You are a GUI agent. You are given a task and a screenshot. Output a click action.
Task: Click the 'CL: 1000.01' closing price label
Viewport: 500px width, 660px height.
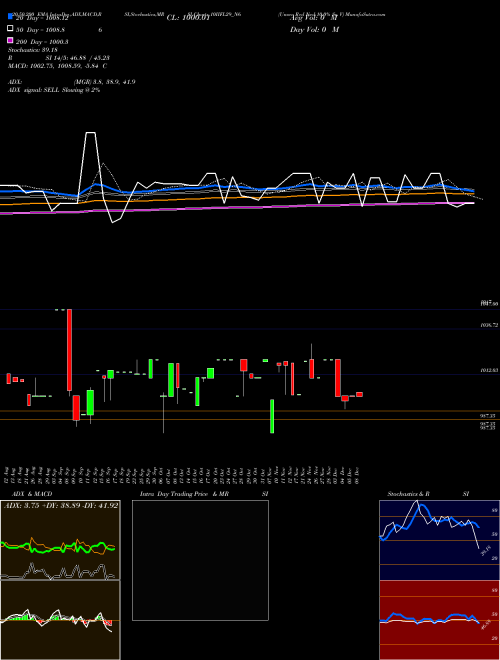pos(188,18)
